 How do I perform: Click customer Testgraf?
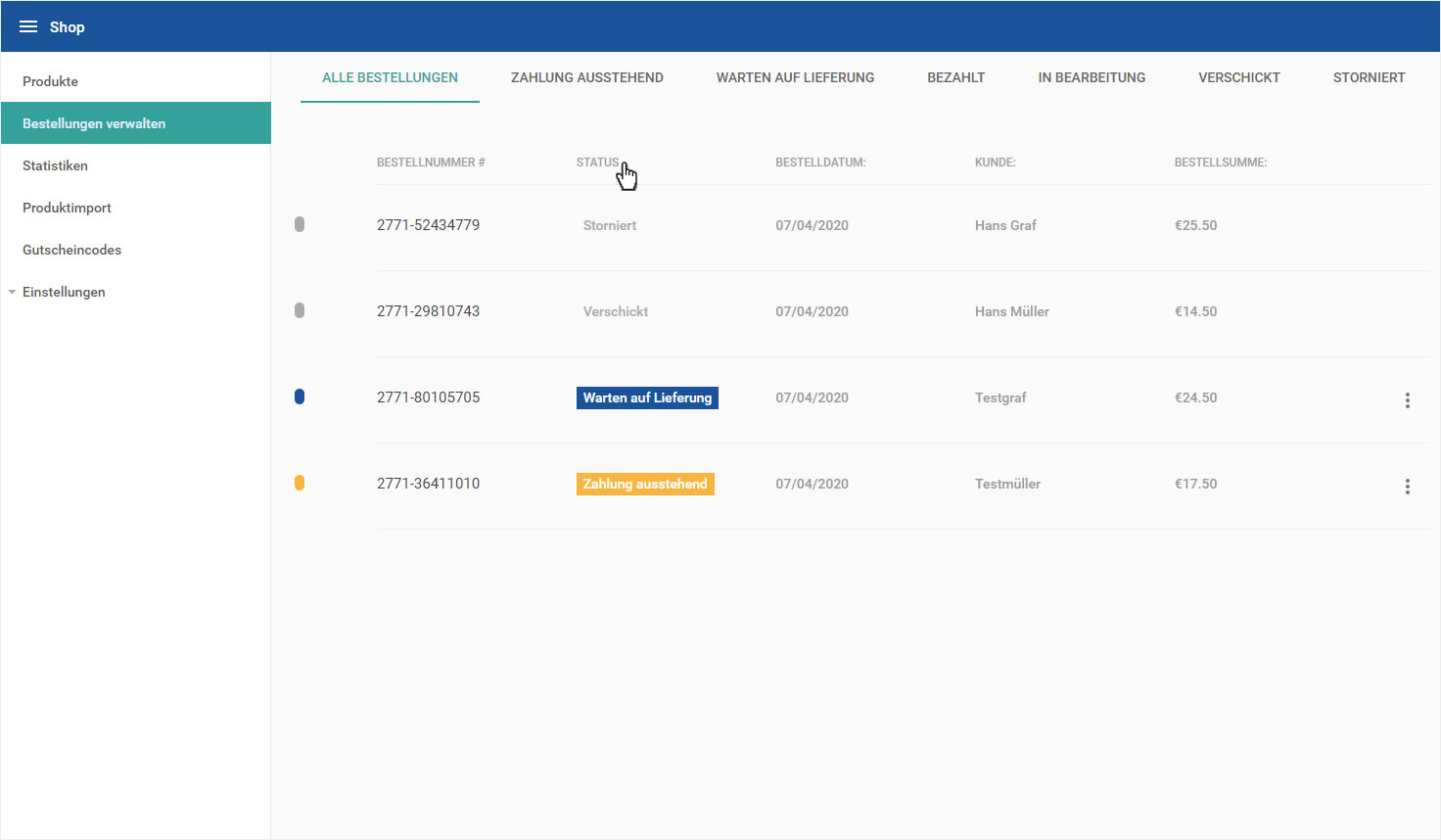1000,397
